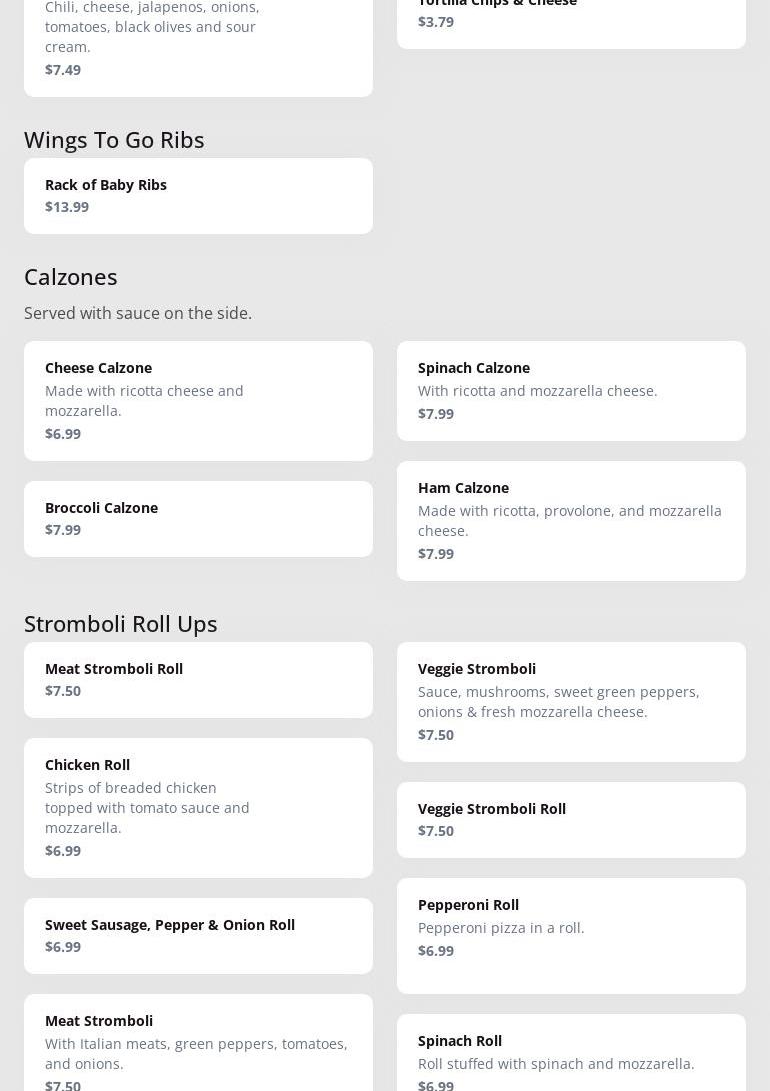
Task: Pick the Veggie Stromboli menu card
Action: [x=571, y=701]
